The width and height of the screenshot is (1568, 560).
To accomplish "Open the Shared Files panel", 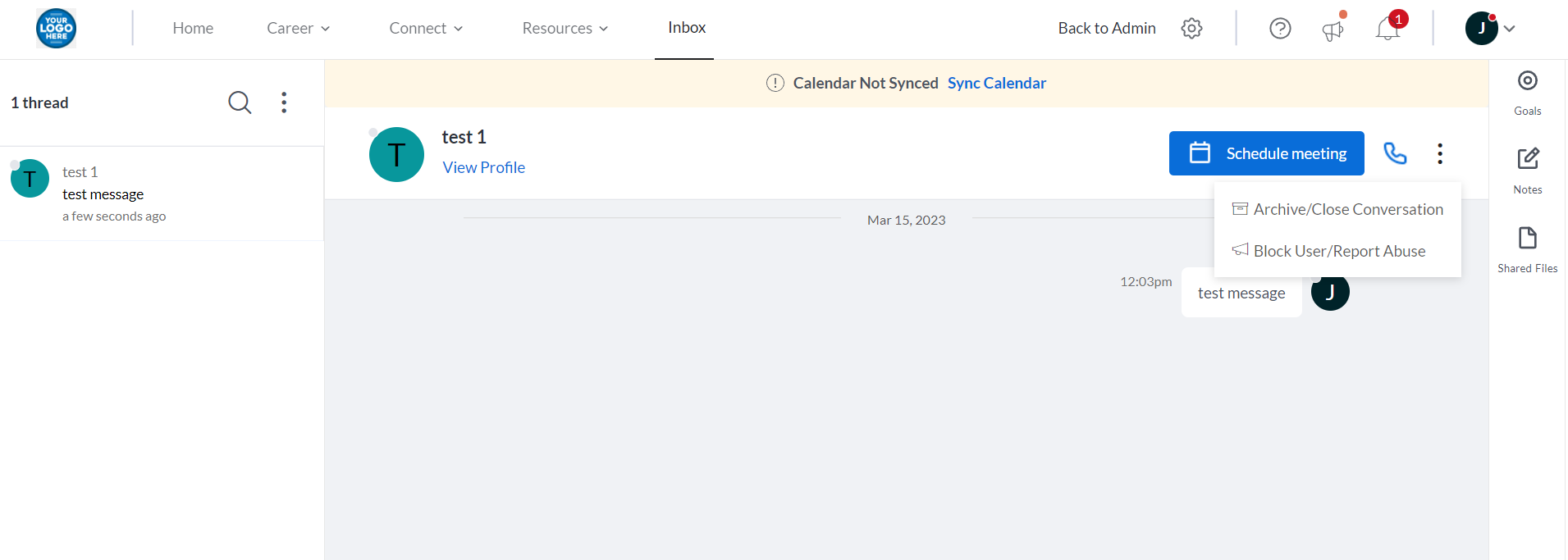I will tap(1528, 250).
